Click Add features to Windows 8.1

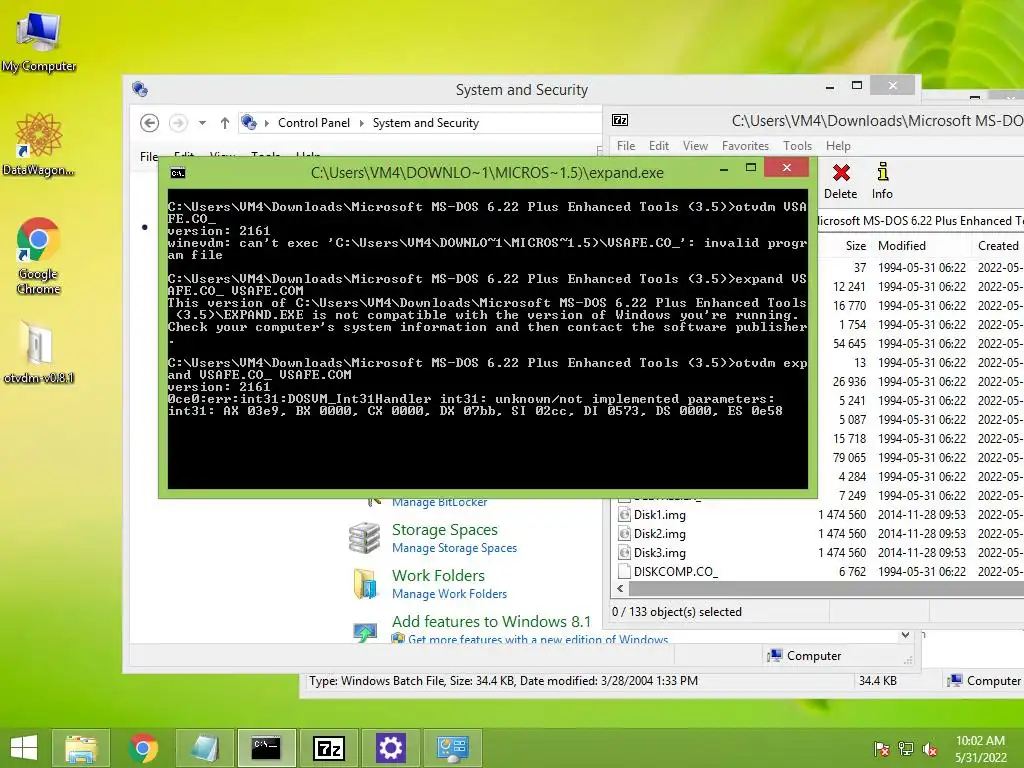pyautogui.click(x=491, y=621)
